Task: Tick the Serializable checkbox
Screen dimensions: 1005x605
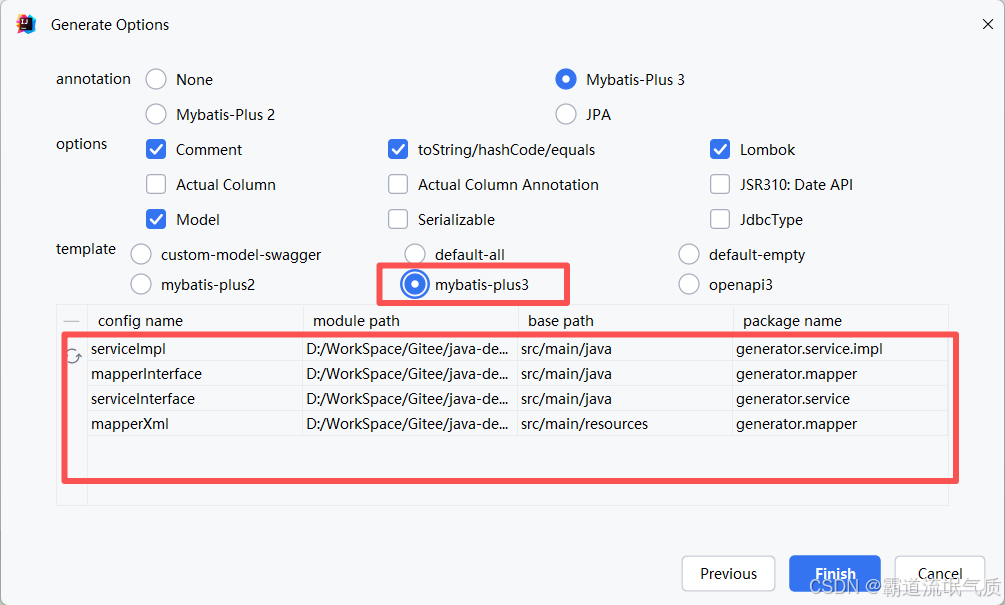Action: pyautogui.click(x=398, y=220)
